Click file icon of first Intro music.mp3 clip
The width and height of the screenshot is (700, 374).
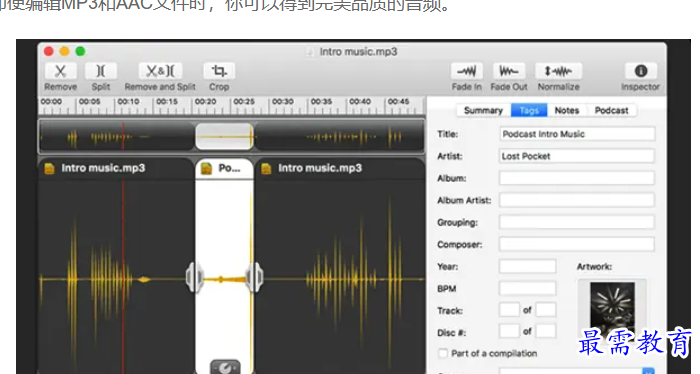point(49,168)
